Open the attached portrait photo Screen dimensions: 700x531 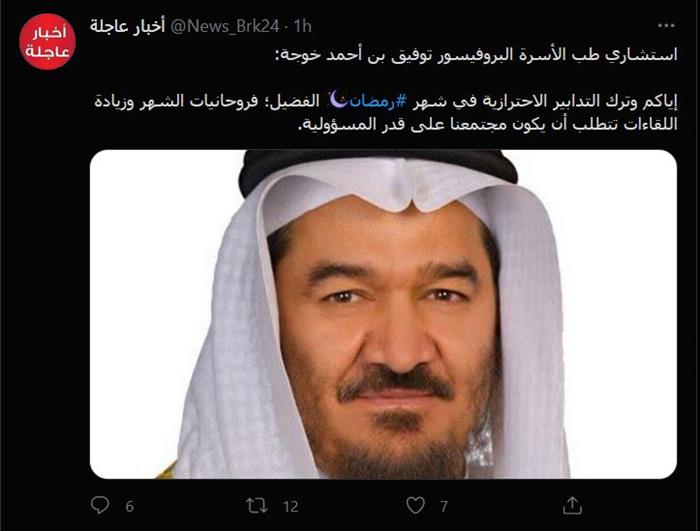pyautogui.click(x=383, y=314)
